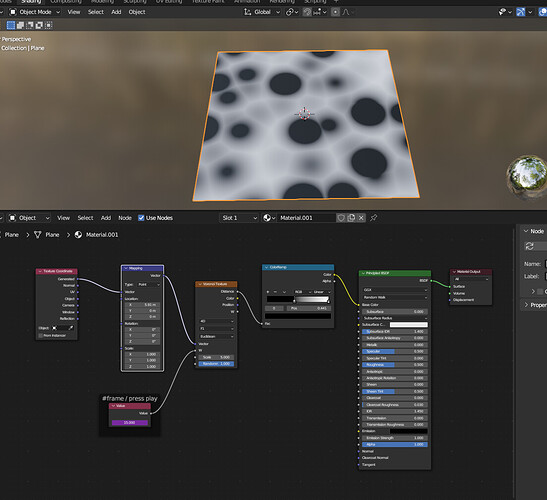
Task: Open the proportional falloff curve icon
Action: pyautogui.click(x=347, y=12)
